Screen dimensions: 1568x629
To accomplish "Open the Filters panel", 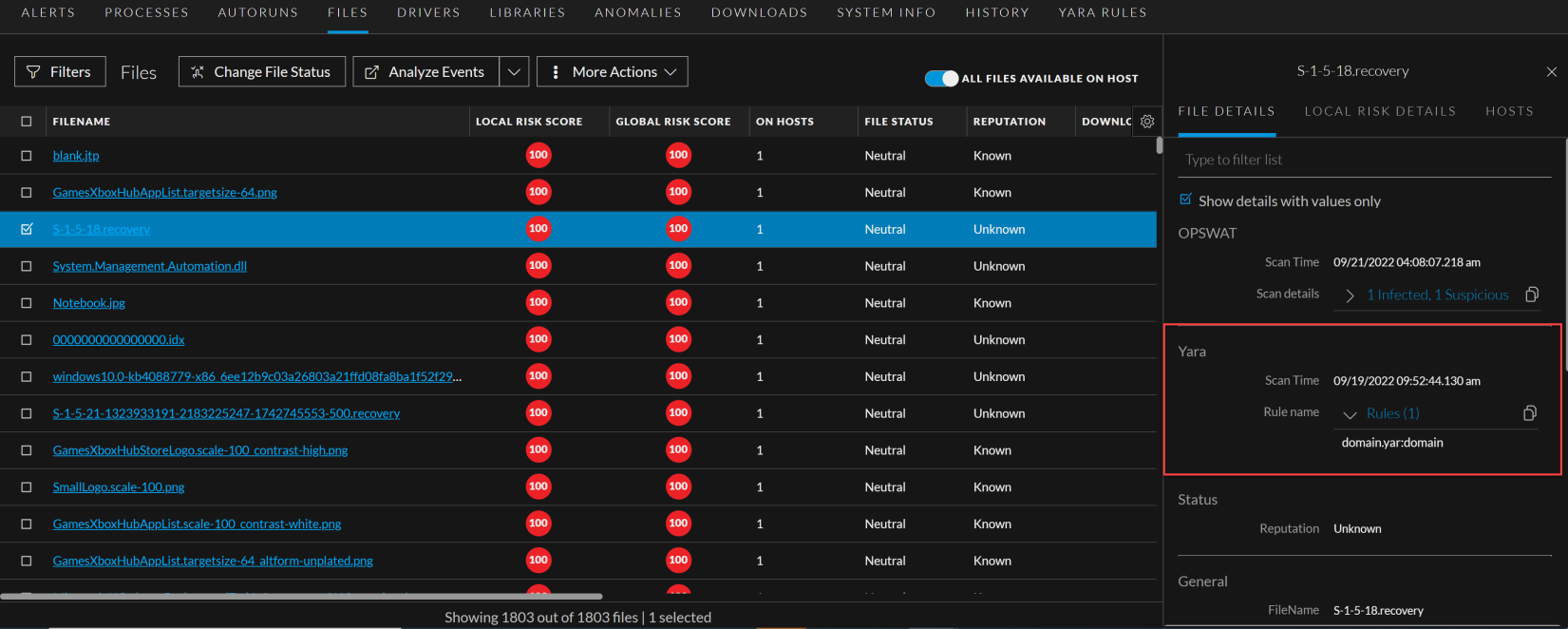I will [x=60, y=72].
